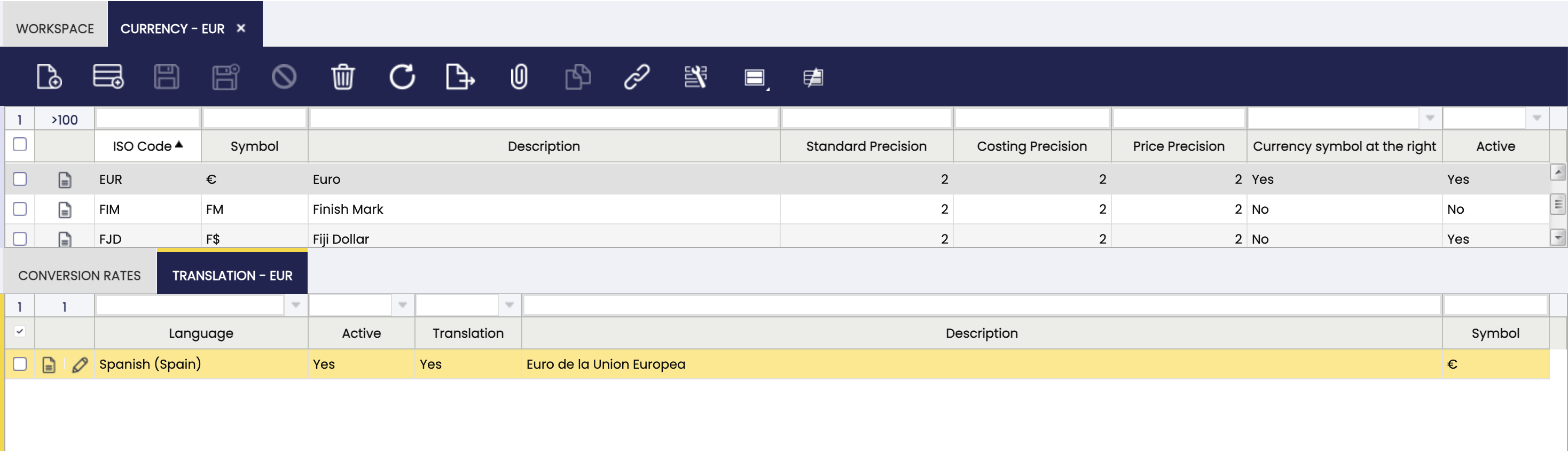The width and height of the screenshot is (1568, 451).
Task: Open the Attachments paperclip icon
Action: (519, 77)
